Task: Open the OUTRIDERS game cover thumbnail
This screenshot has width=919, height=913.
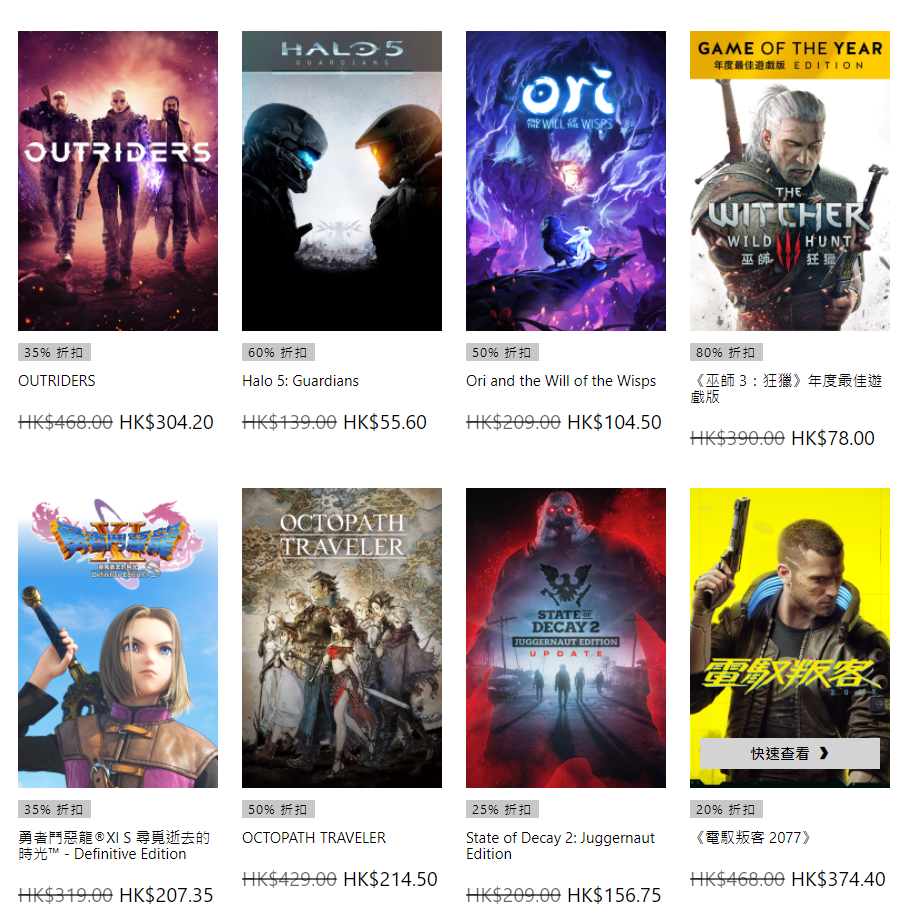Action: click(118, 181)
